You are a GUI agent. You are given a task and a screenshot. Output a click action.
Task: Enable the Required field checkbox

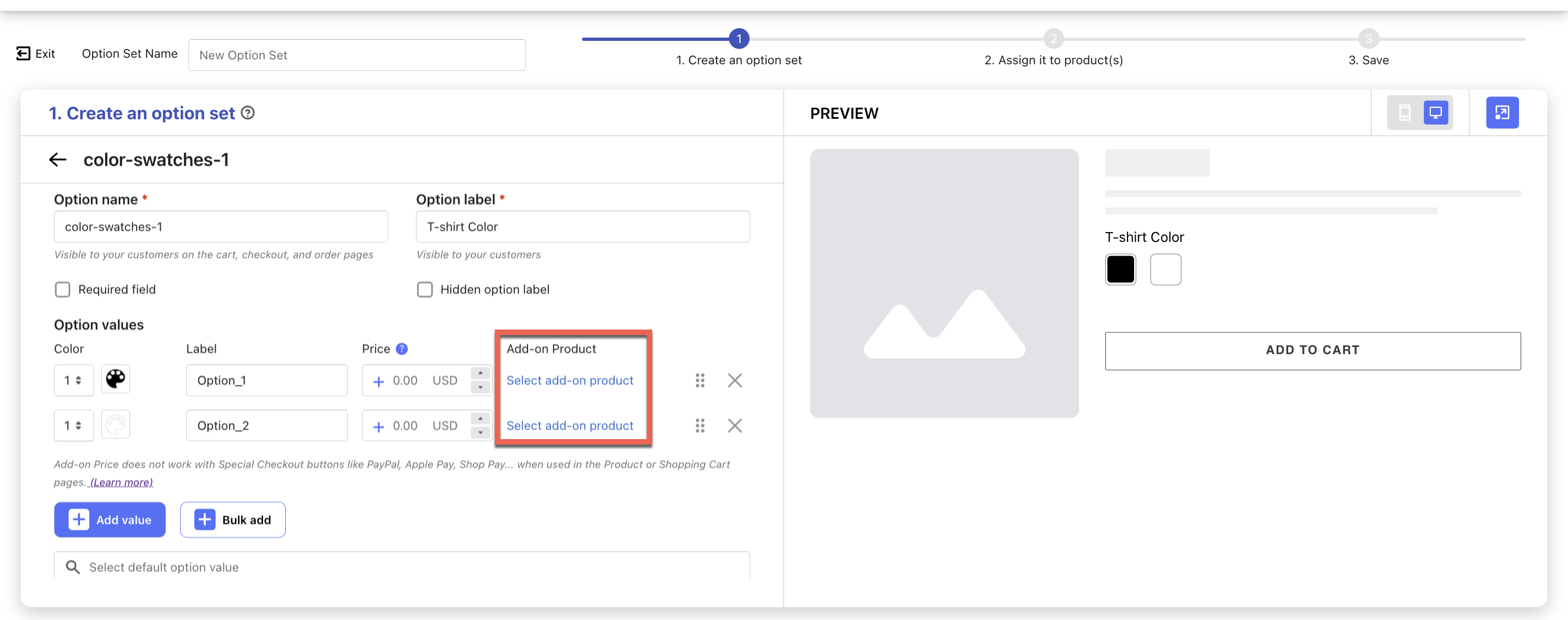pyautogui.click(x=63, y=289)
